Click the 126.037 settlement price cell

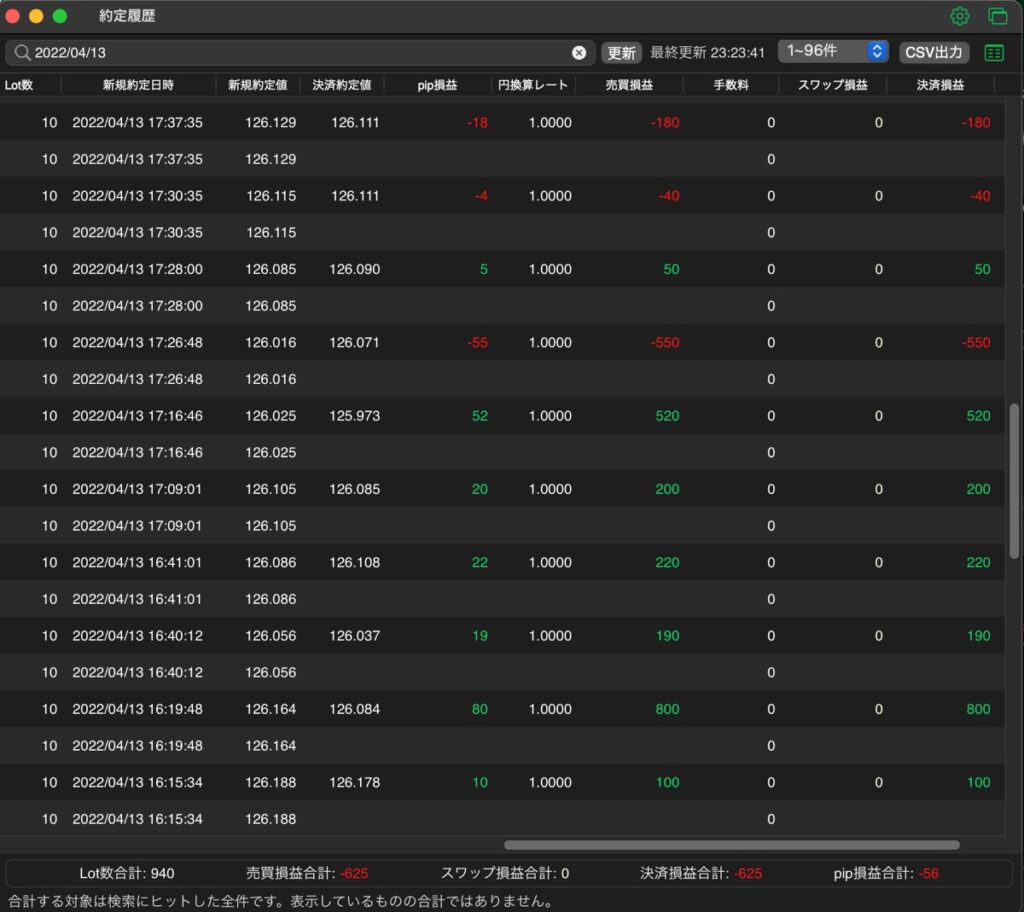click(355, 636)
